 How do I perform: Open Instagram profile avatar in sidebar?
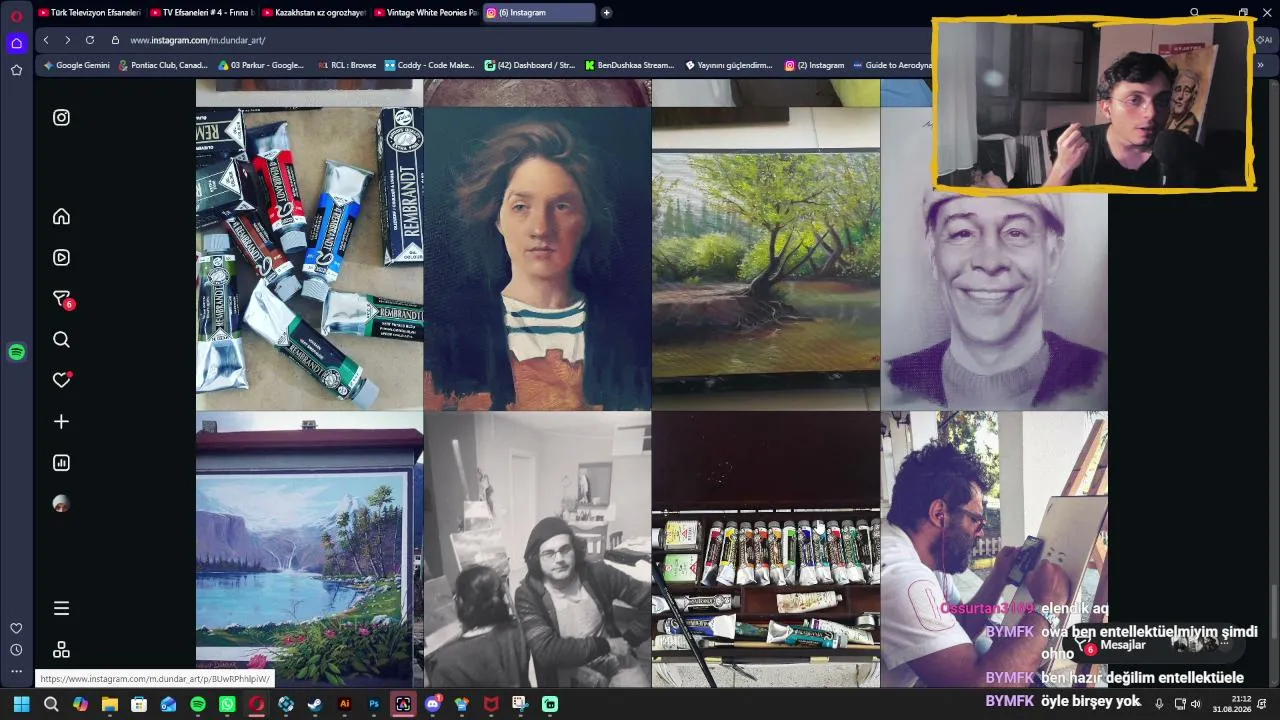[x=61, y=504]
